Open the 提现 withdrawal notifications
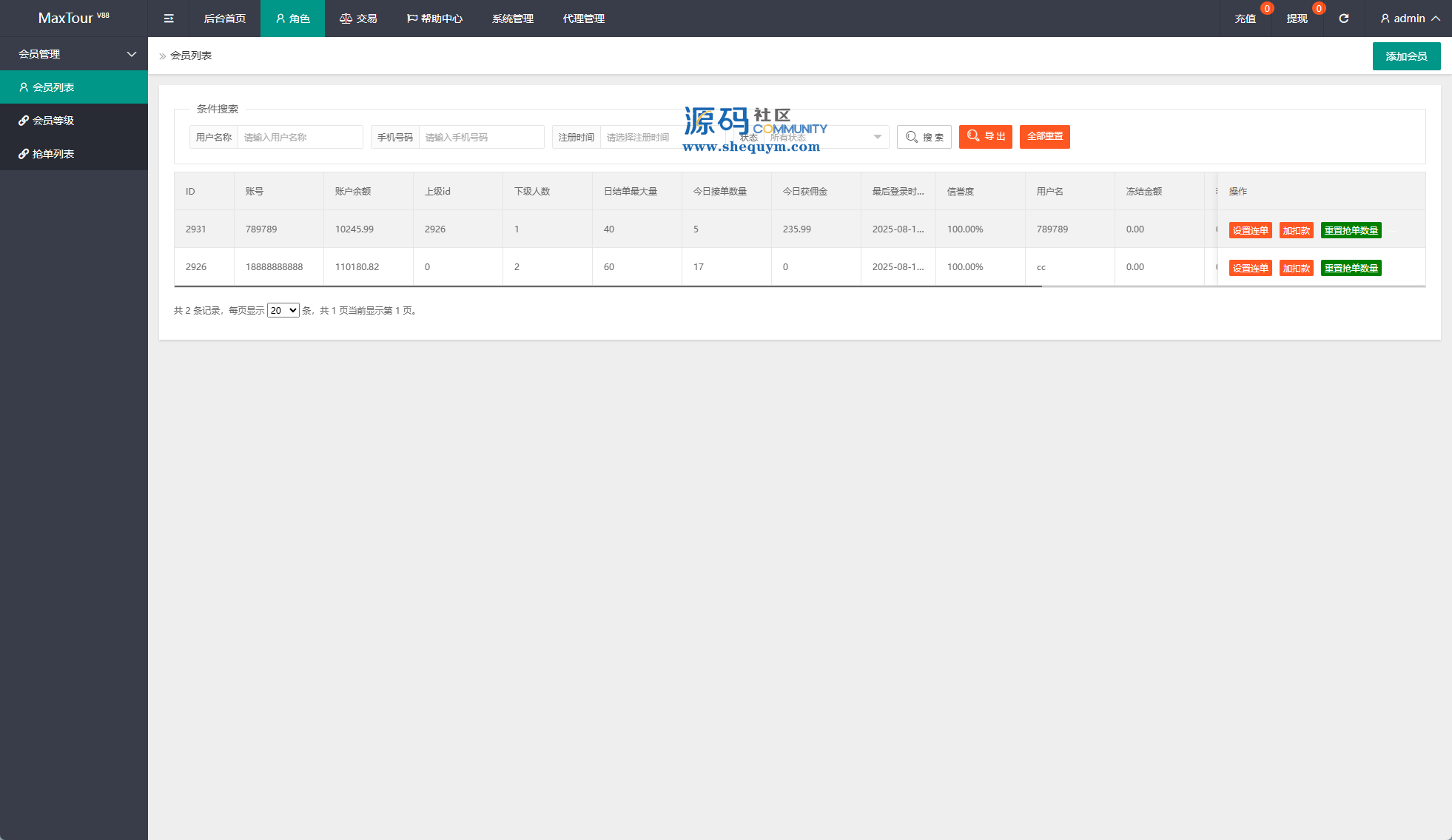 pos(1297,19)
